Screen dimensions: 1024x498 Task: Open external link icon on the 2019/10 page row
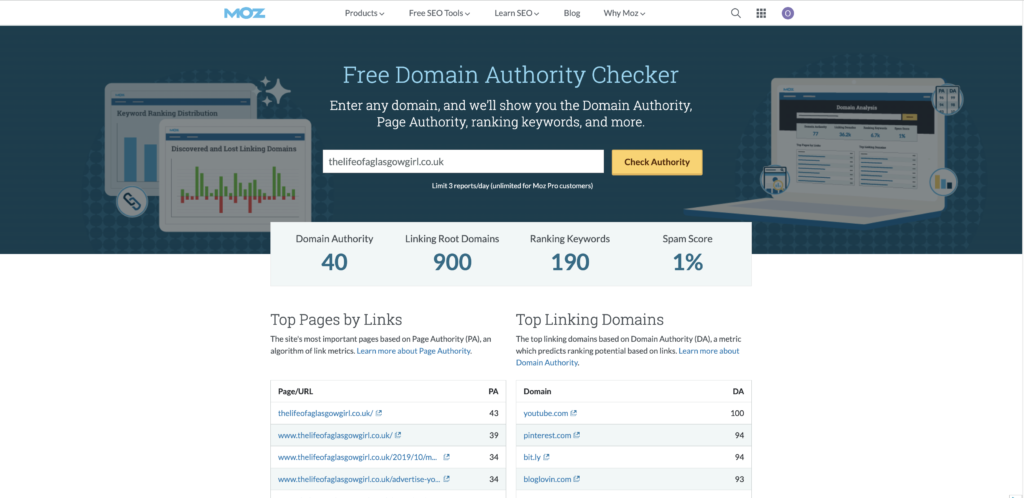point(447,457)
